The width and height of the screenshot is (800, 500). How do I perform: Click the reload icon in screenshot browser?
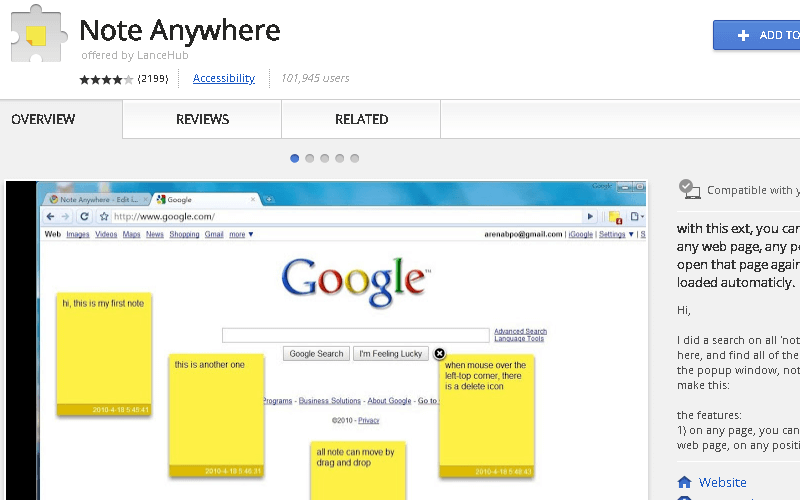point(84,216)
